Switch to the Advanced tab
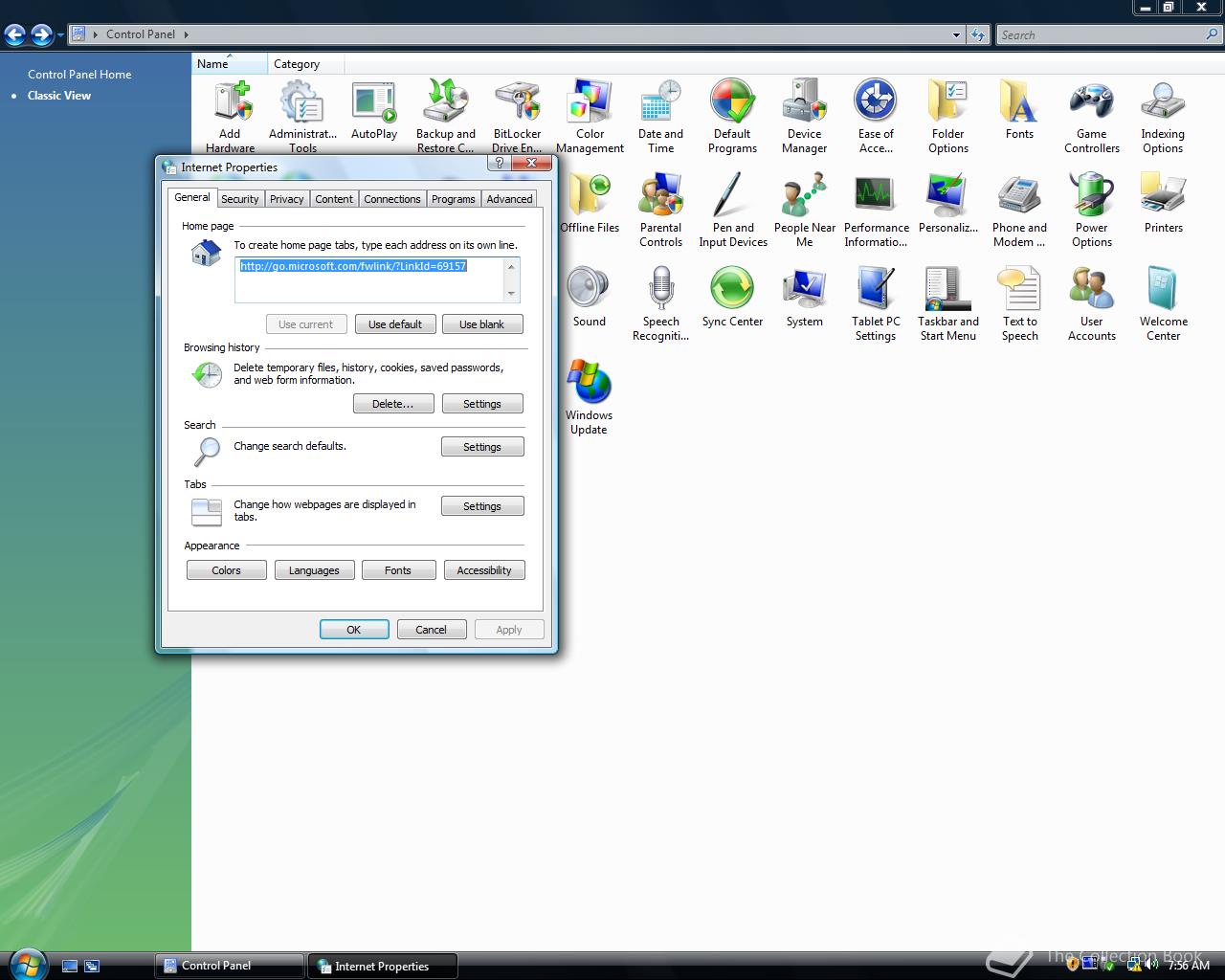This screenshot has width=1225, height=980. (509, 199)
